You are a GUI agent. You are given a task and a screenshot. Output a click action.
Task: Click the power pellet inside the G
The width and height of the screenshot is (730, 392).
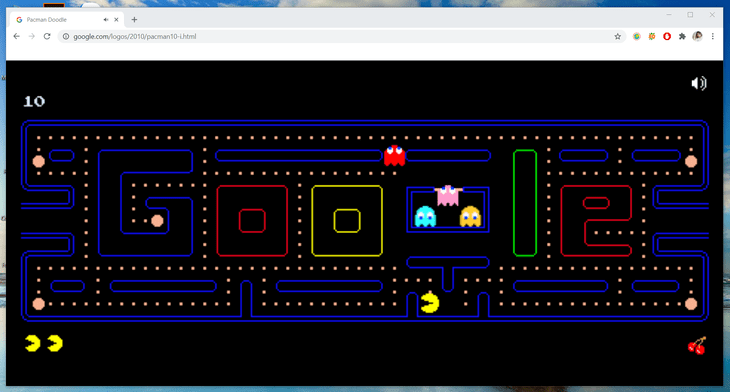click(x=157, y=221)
